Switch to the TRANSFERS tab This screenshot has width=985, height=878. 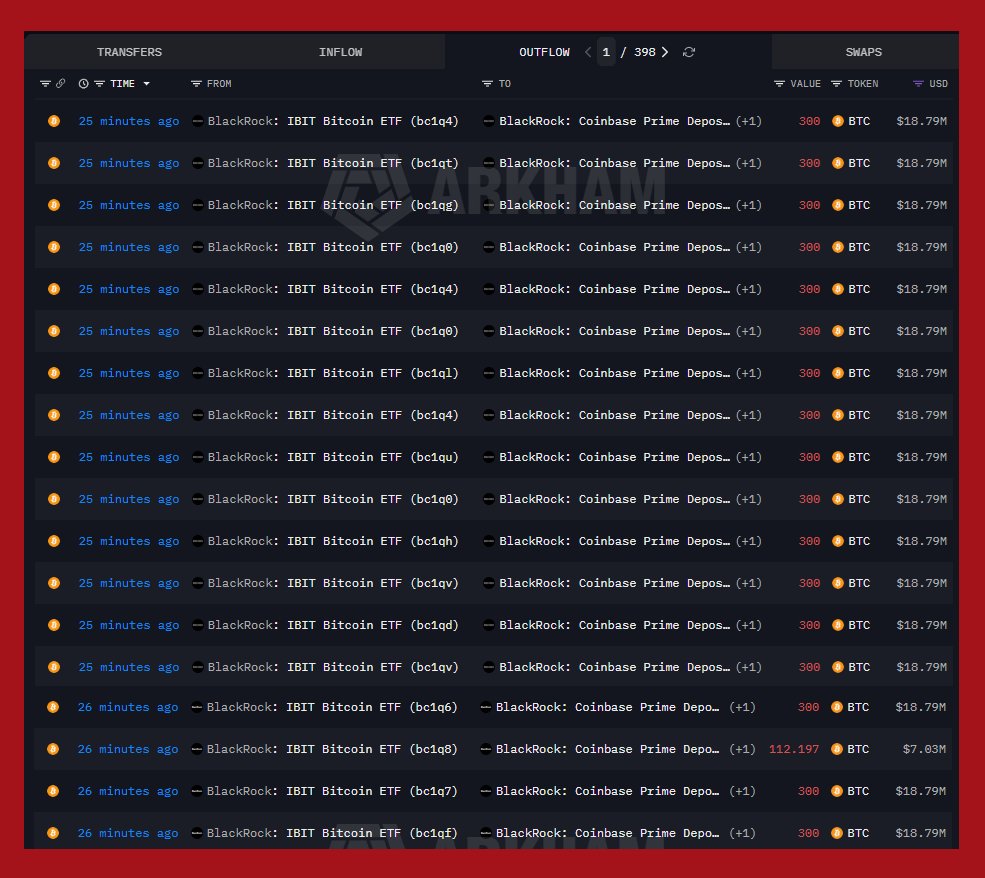click(129, 52)
